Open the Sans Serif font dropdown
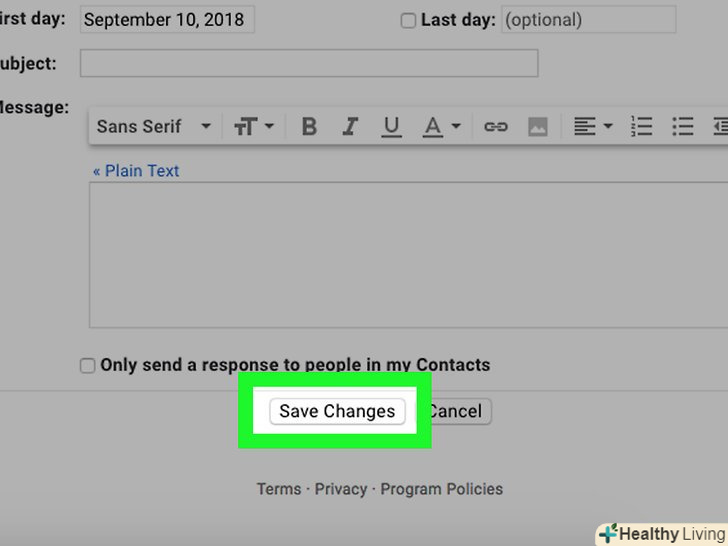The width and height of the screenshot is (728, 546). (x=153, y=127)
